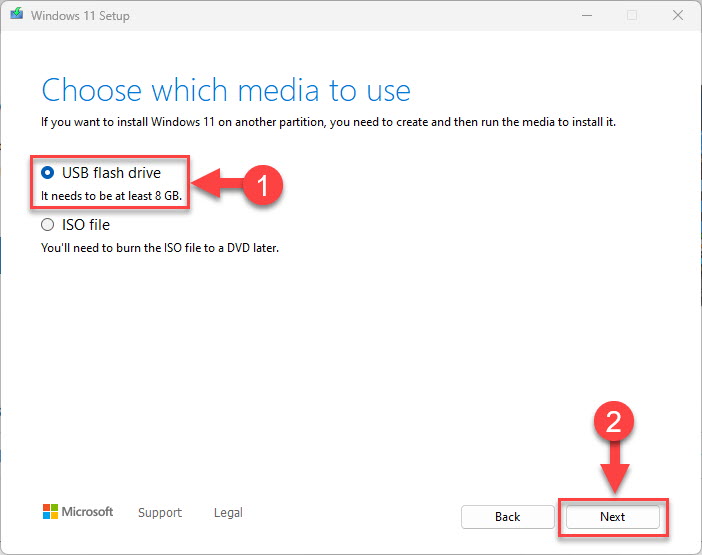The width and height of the screenshot is (702, 555).
Task: Go back with the Back button
Action: coord(508,517)
